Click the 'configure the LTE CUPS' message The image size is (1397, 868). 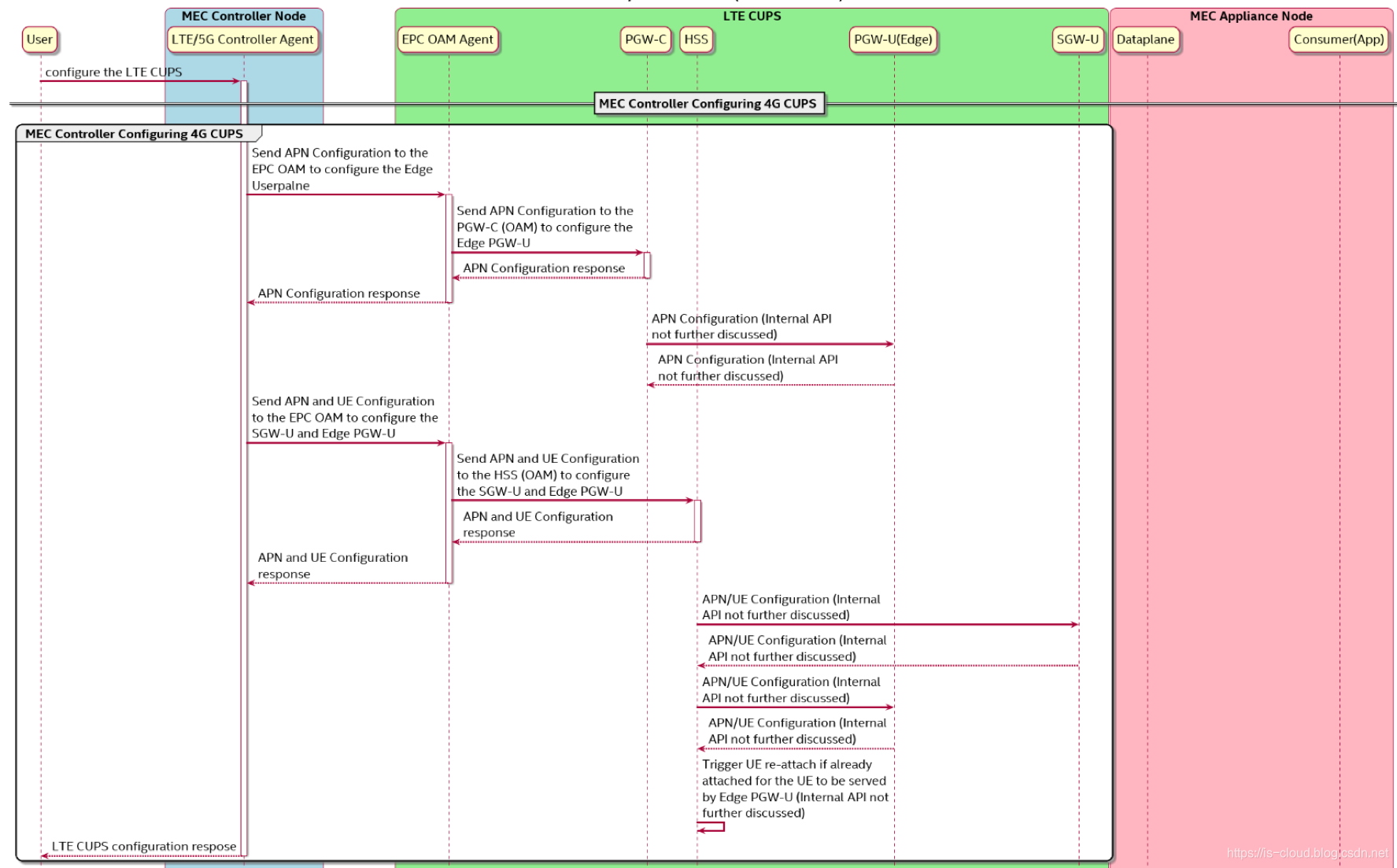point(113,72)
